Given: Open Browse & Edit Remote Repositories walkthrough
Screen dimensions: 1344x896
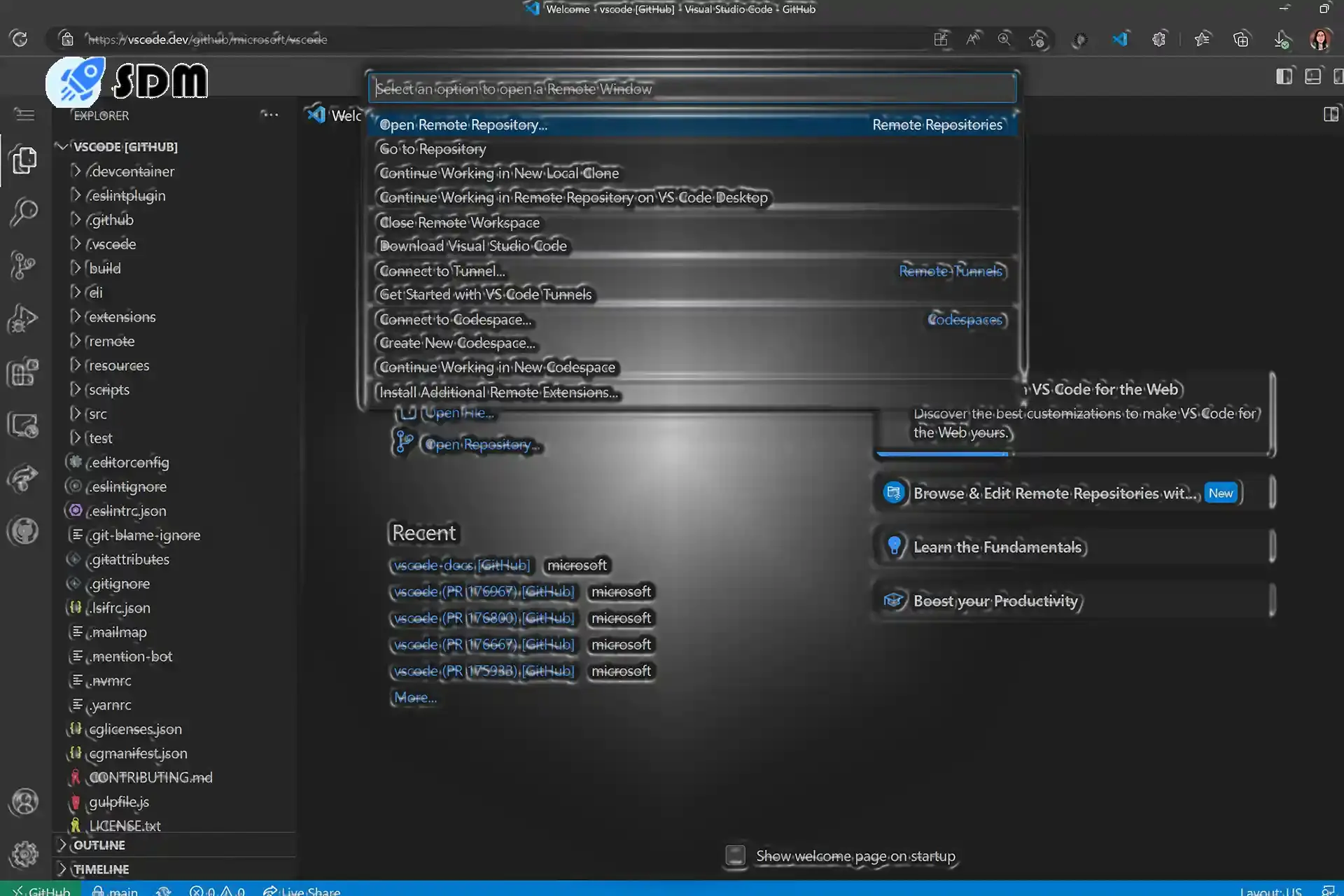Looking at the screenshot, I should click(x=1074, y=493).
